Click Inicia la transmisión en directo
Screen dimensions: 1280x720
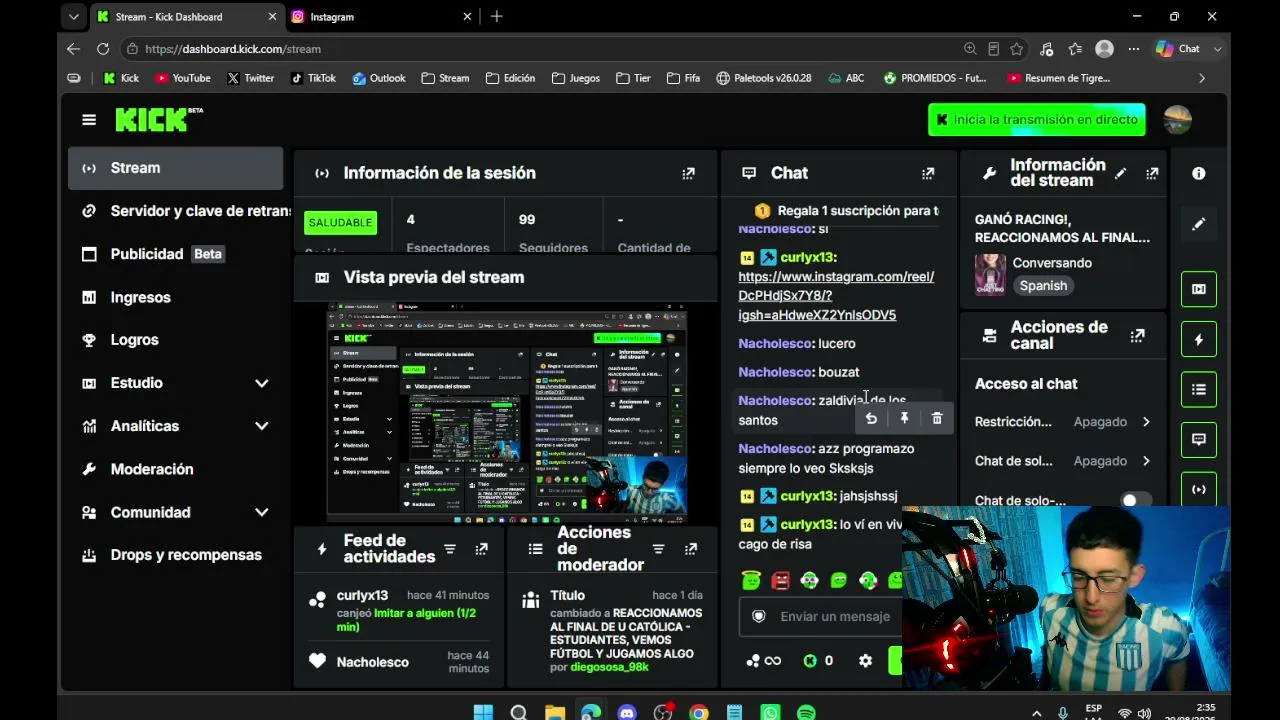[1036, 120]
